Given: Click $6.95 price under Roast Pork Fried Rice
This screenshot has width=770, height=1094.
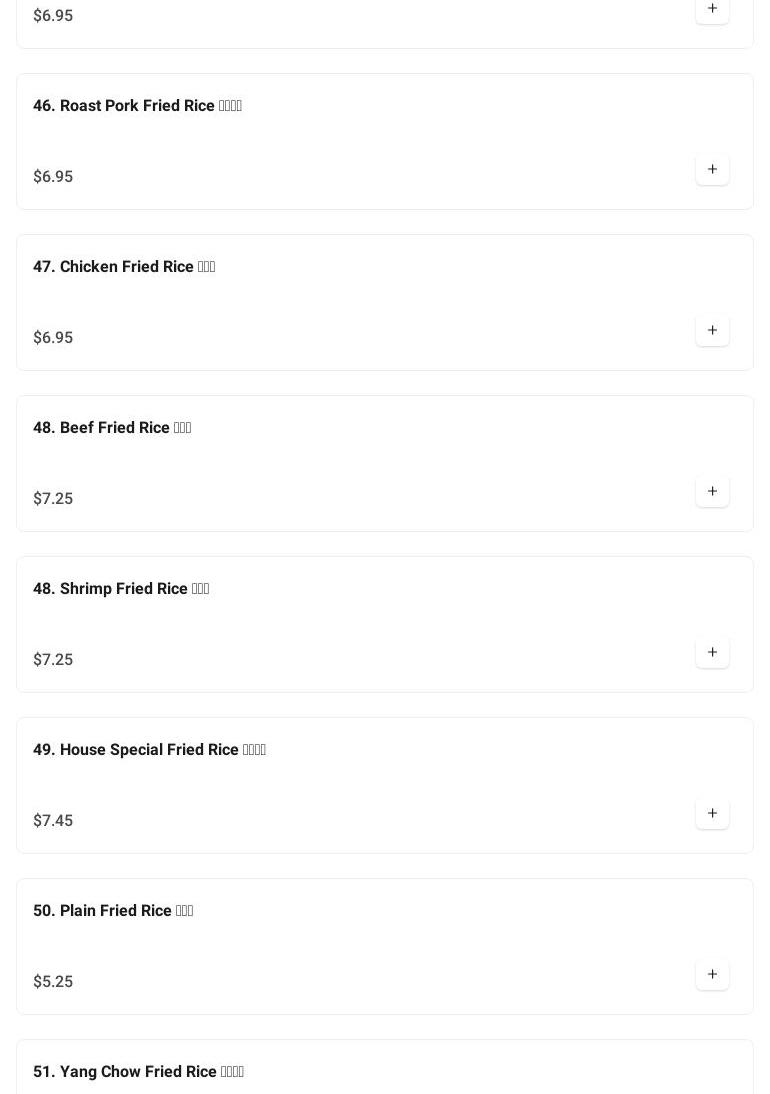Looking at the screenshot, I should pos(53,177).
